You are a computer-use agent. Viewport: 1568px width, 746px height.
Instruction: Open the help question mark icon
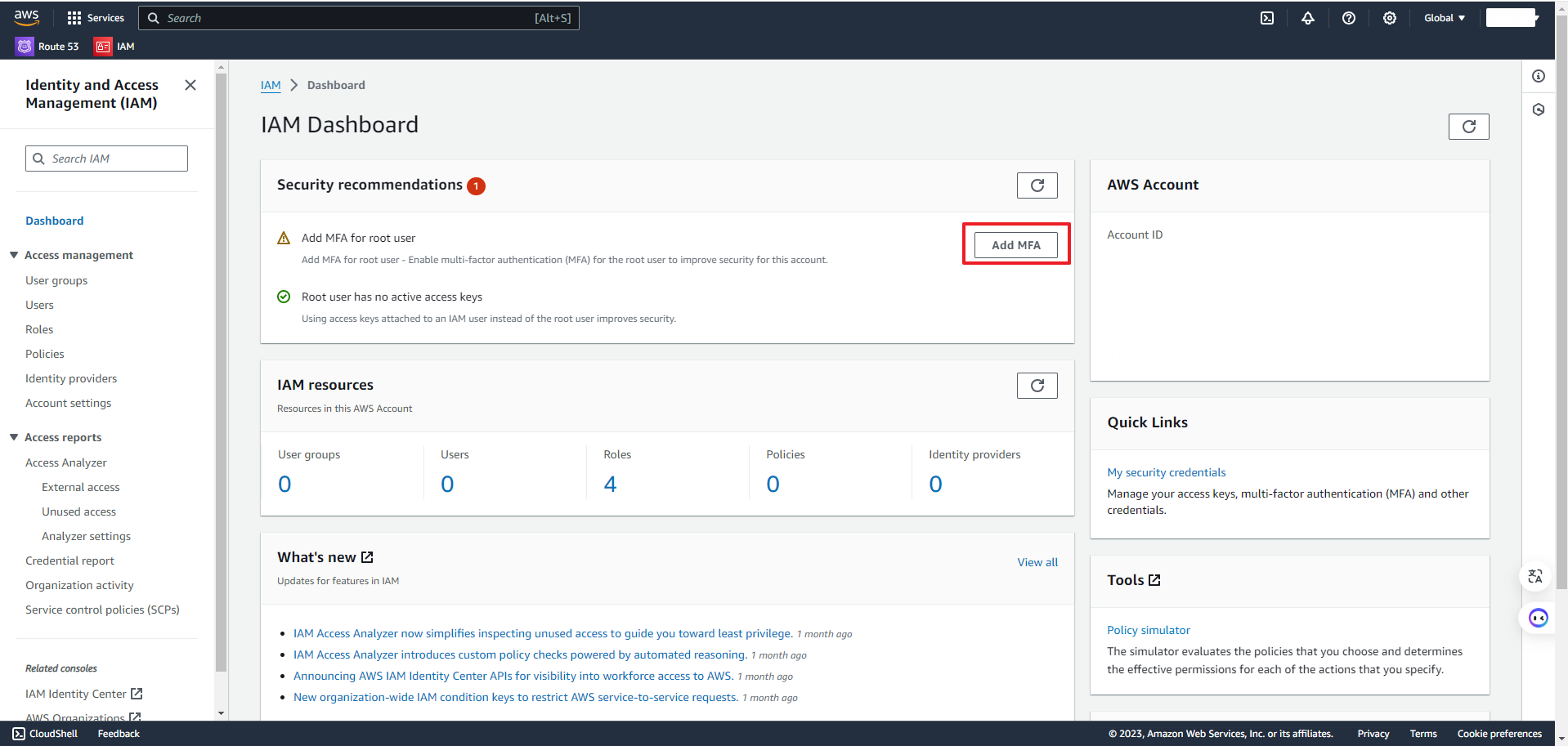pyautogui.click(x=1349, y=18)
